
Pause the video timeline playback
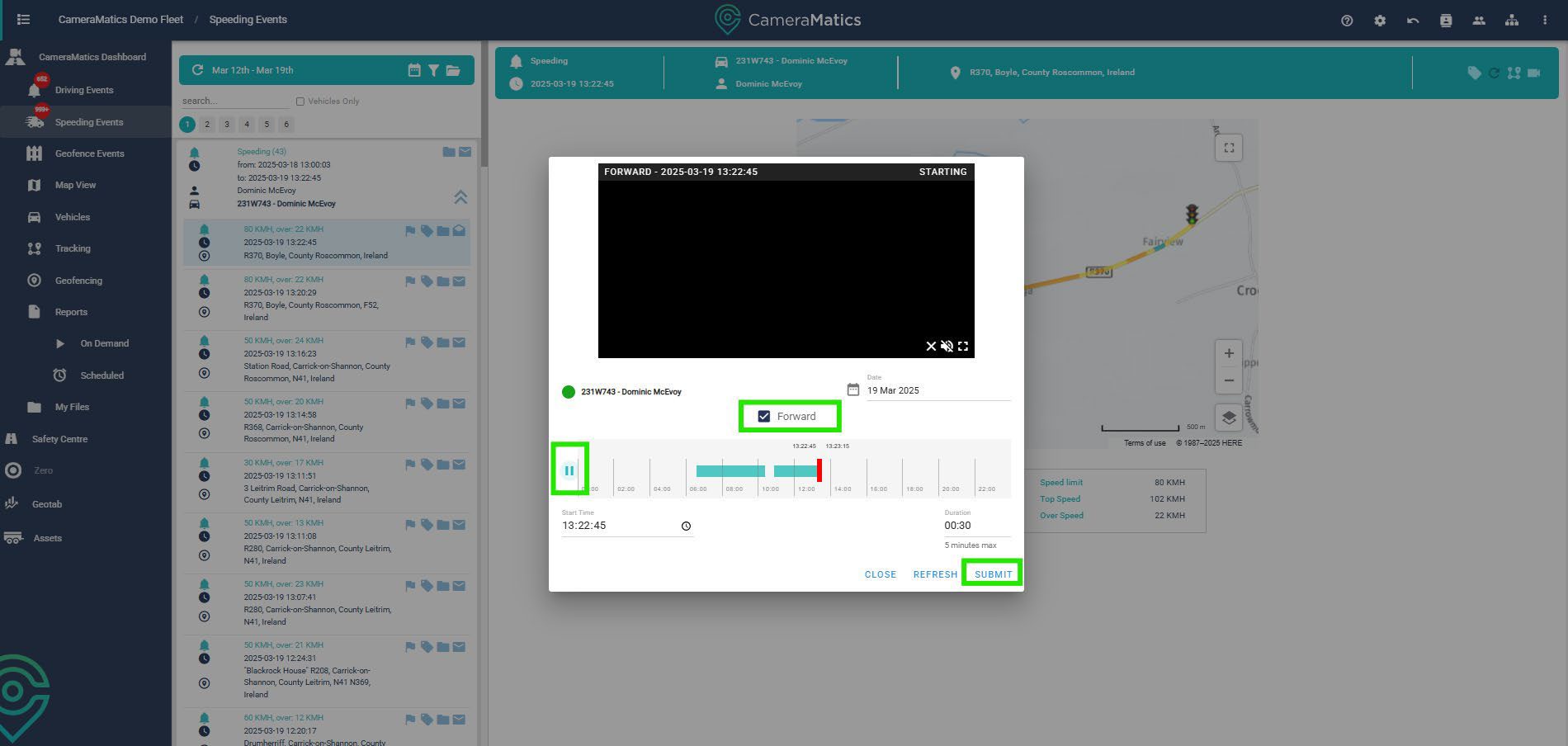[x=569, y=470]
